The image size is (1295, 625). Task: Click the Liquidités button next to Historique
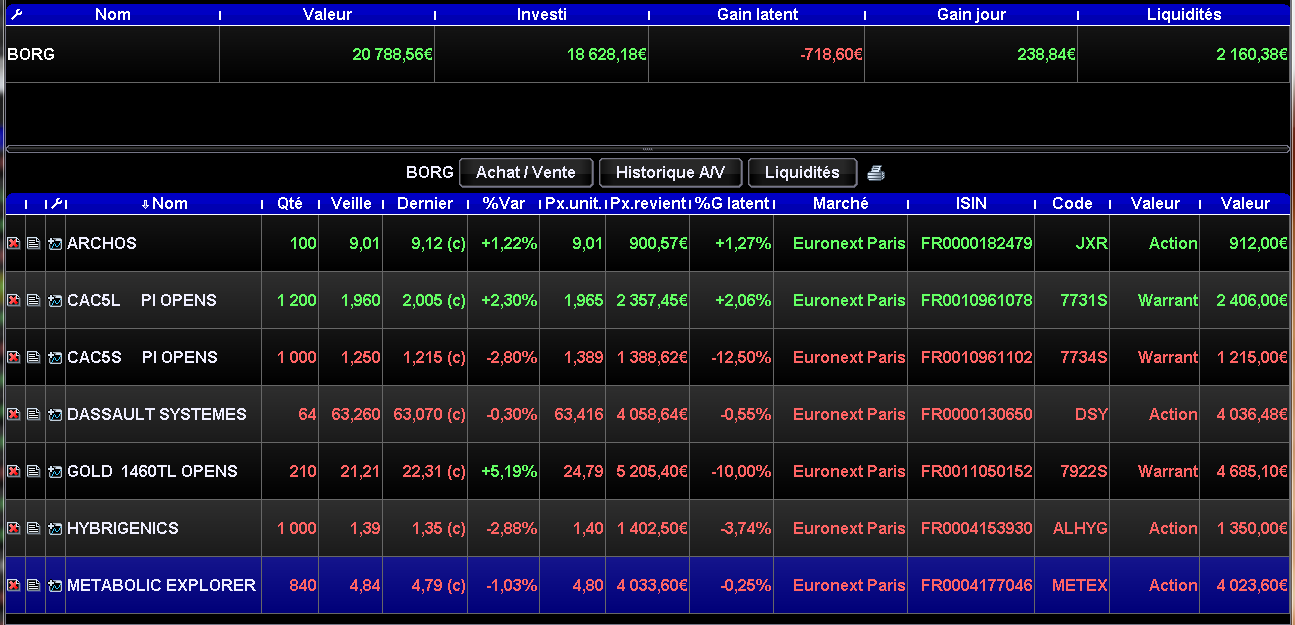[x=802, y=172]
